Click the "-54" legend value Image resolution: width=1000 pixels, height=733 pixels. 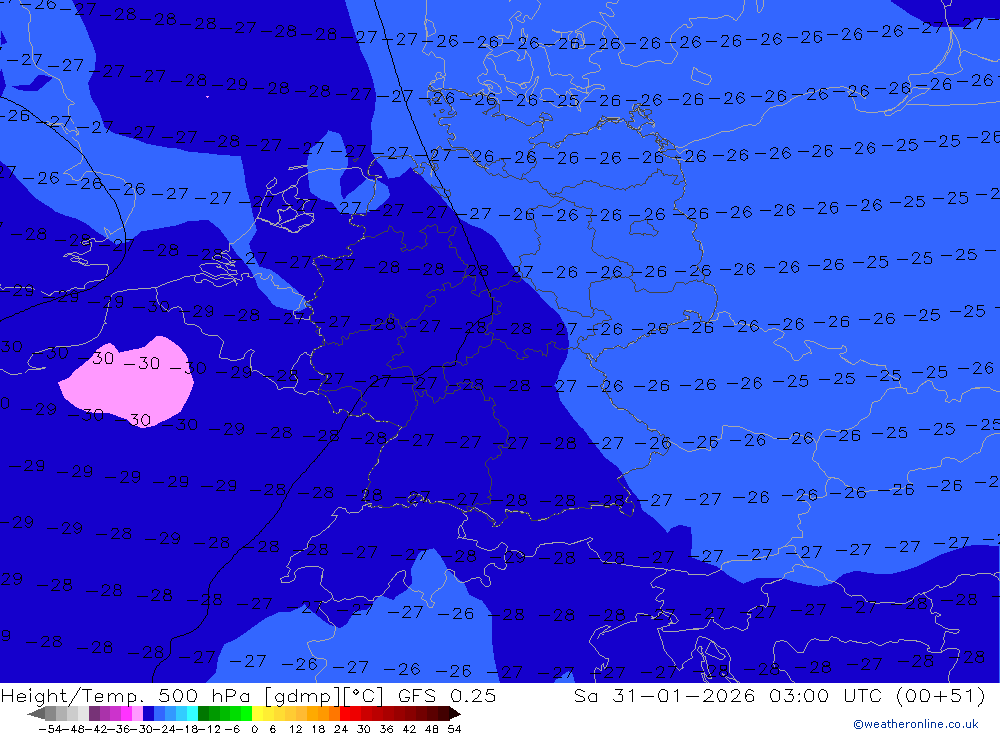(50, 729)
